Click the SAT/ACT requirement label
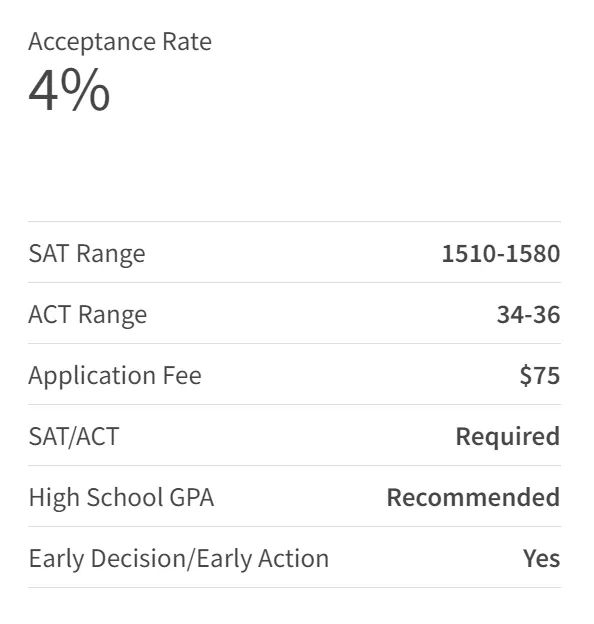This screenshot has height=624, width=594. pyautogui.click(x=74, y=437)
